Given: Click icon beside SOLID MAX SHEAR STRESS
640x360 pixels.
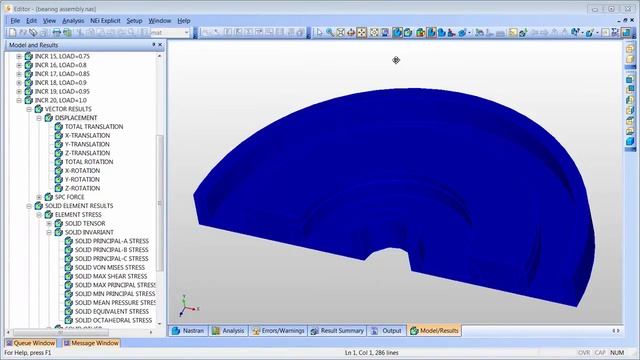Looking at the screenshot, I should [x=69, y=276].
